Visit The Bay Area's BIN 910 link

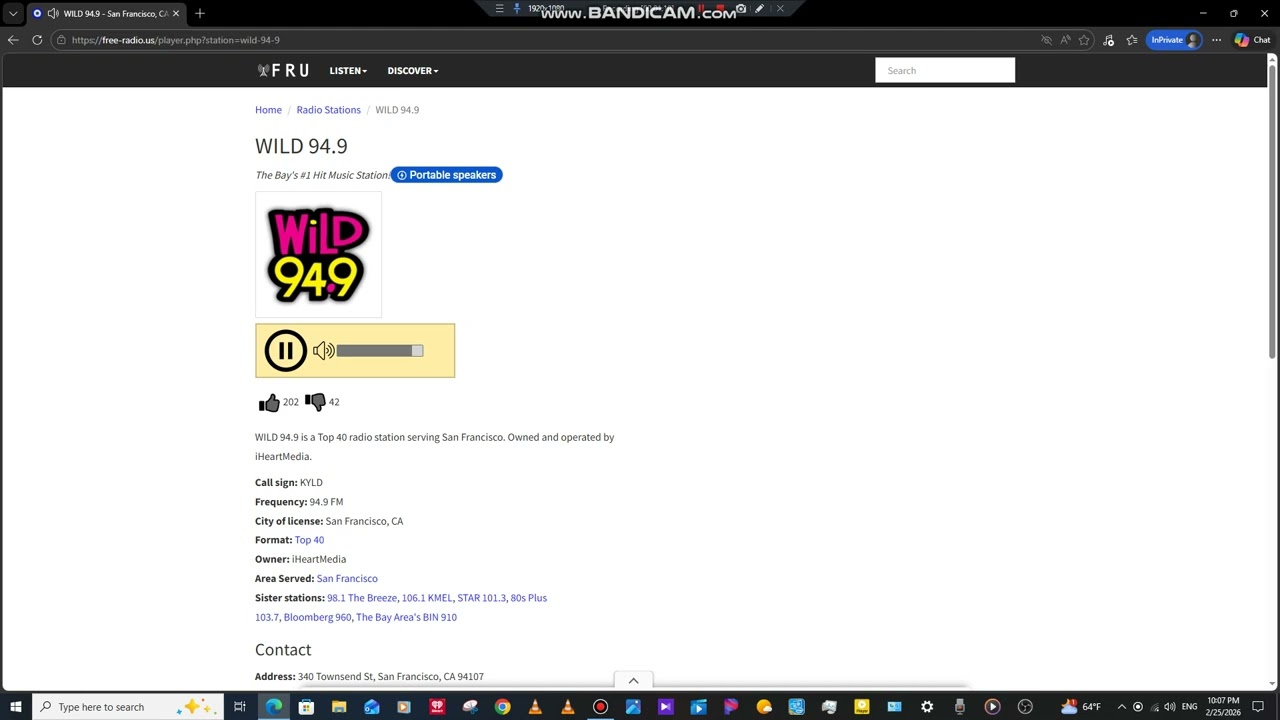[406, 618]
